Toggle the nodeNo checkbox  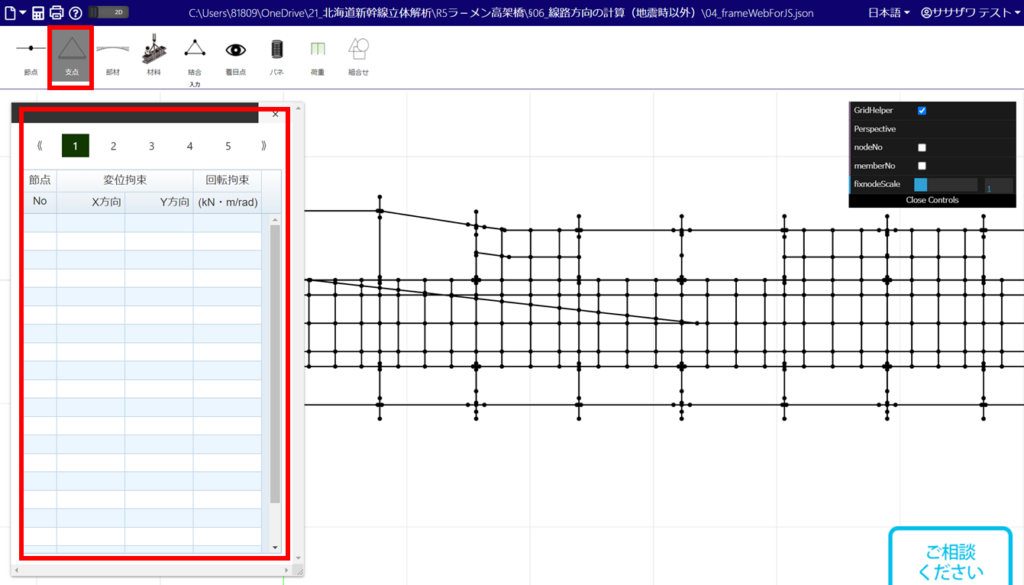[x=921, y=148]
